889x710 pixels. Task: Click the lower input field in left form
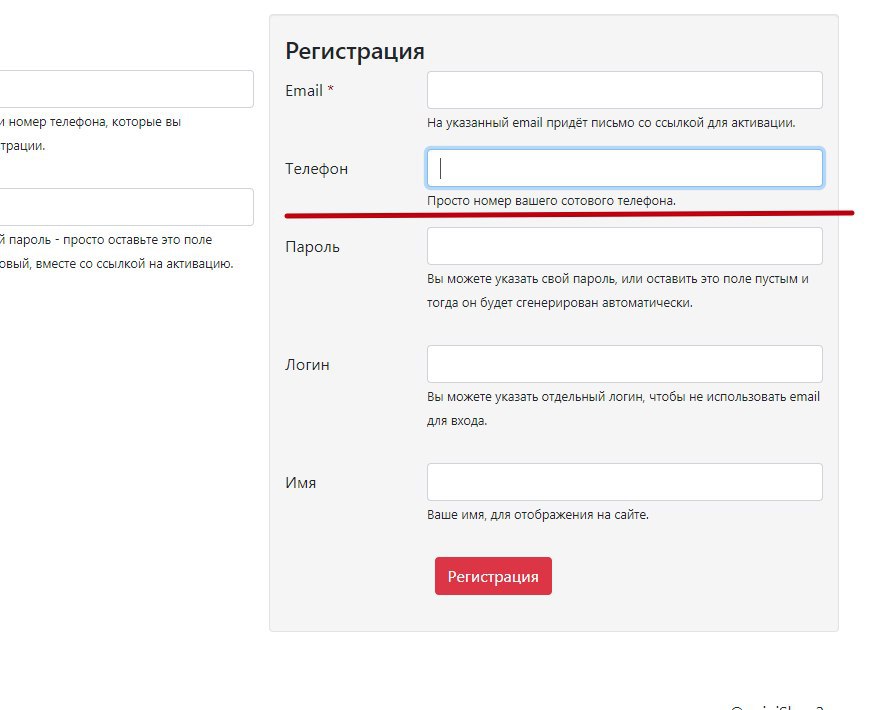point(126,207)
